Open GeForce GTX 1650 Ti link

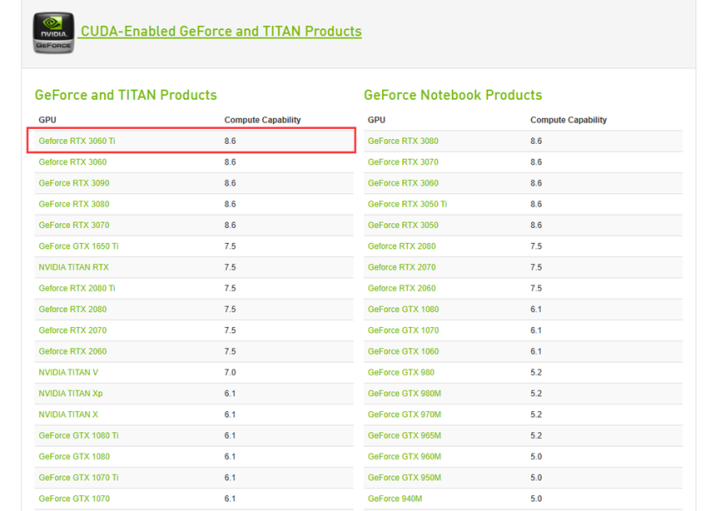(x=79, y=247)
